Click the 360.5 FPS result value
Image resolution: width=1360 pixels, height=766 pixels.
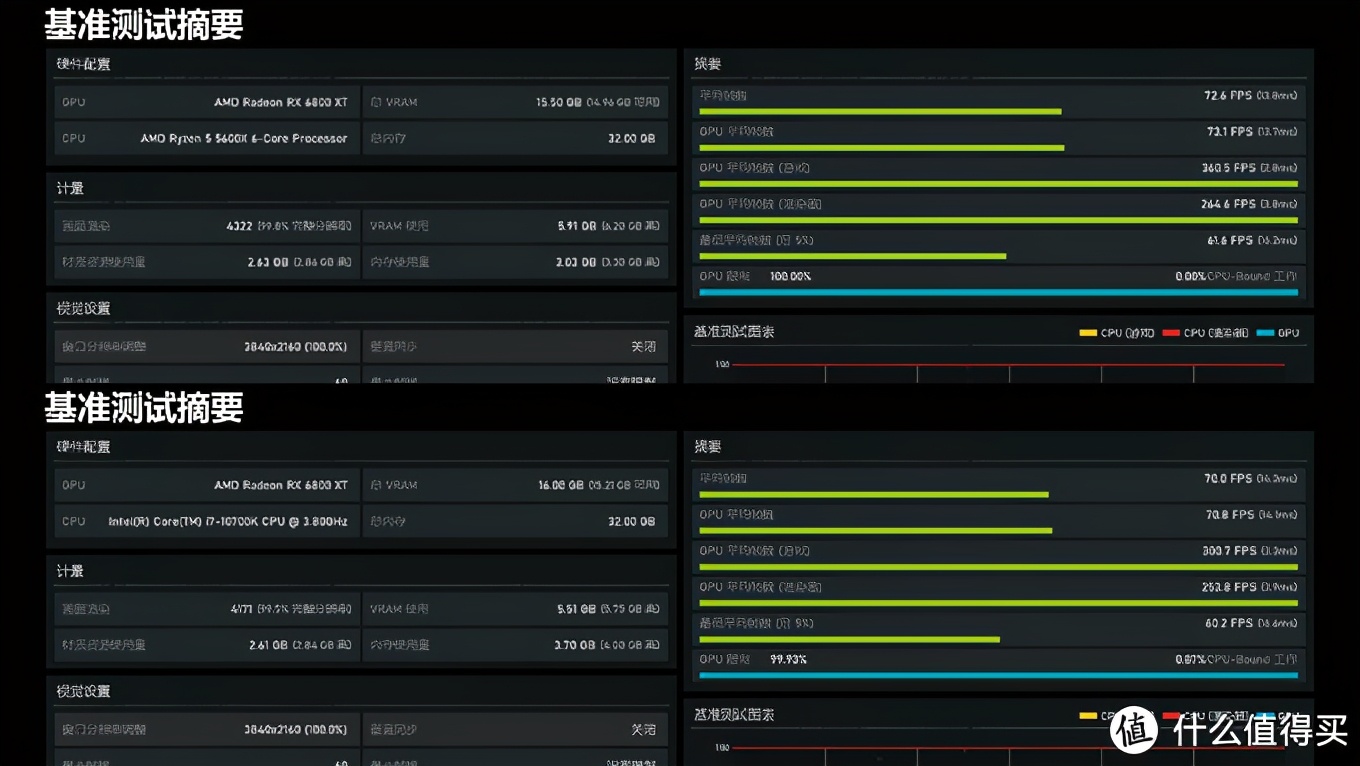1227,167
